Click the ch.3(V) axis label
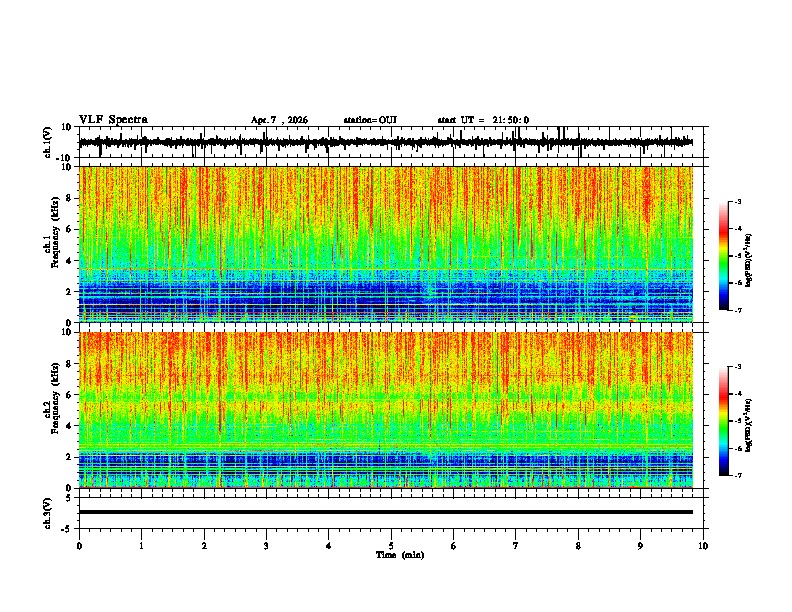Screen dimensions: 792x612 (47, 513)
